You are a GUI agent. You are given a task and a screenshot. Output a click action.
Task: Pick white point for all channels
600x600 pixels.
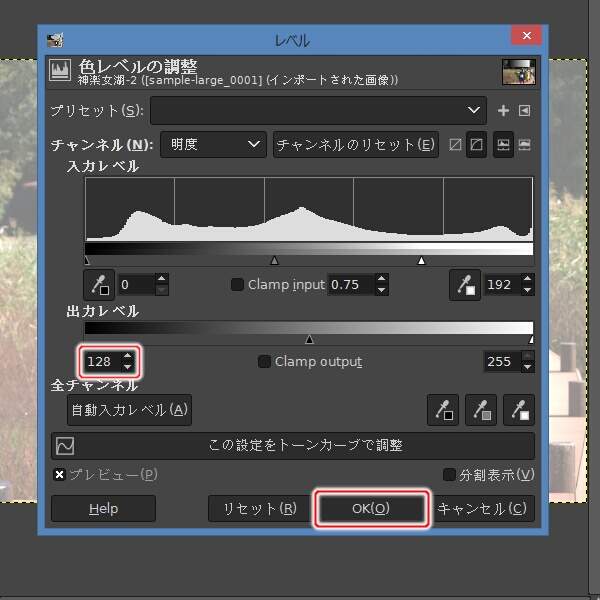pos(519,410)
